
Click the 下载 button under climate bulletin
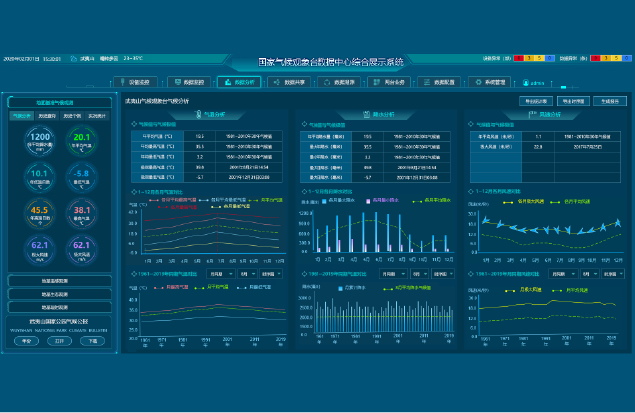pos(92,341)
